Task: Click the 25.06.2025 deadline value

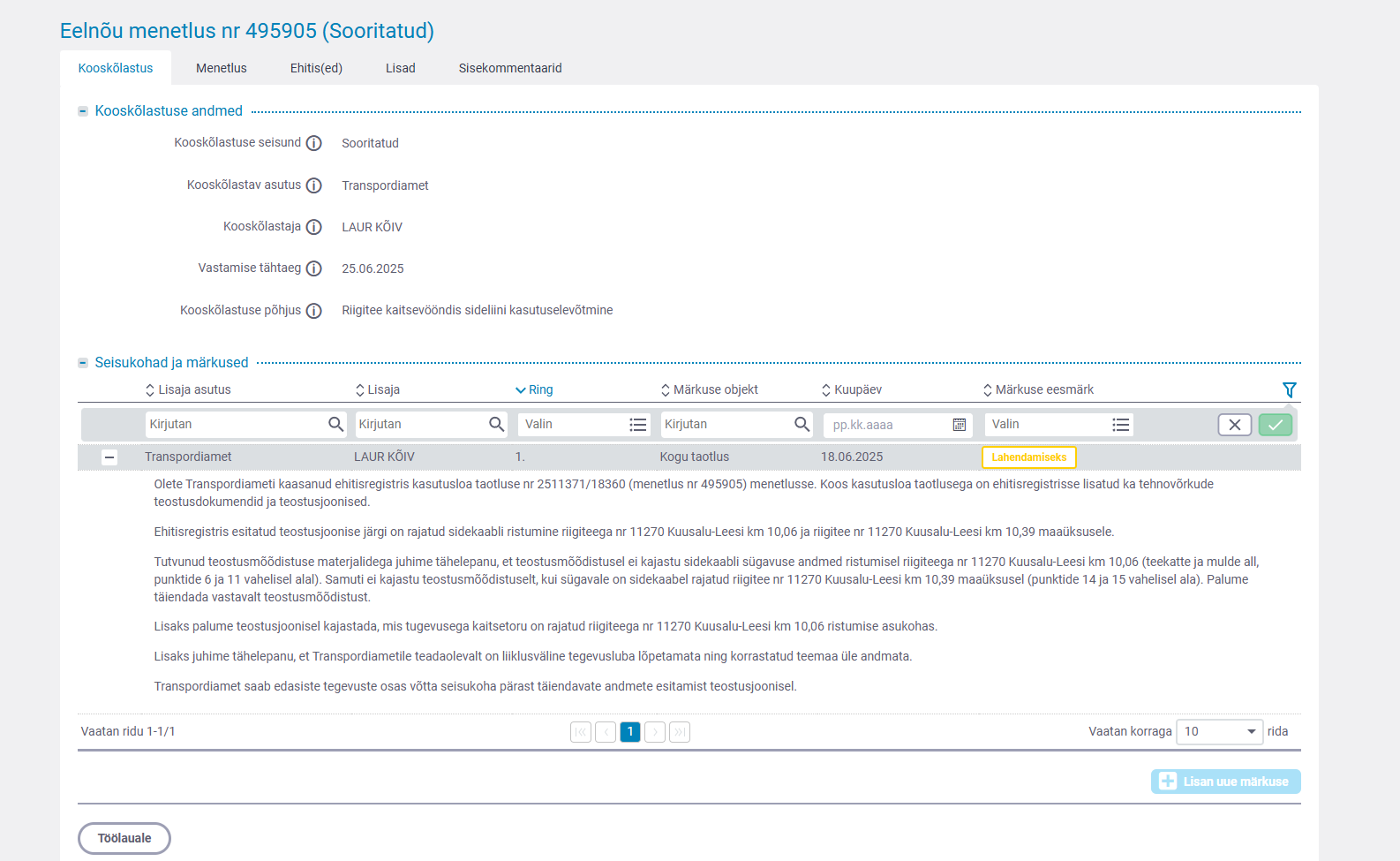Action: point(373,268)
